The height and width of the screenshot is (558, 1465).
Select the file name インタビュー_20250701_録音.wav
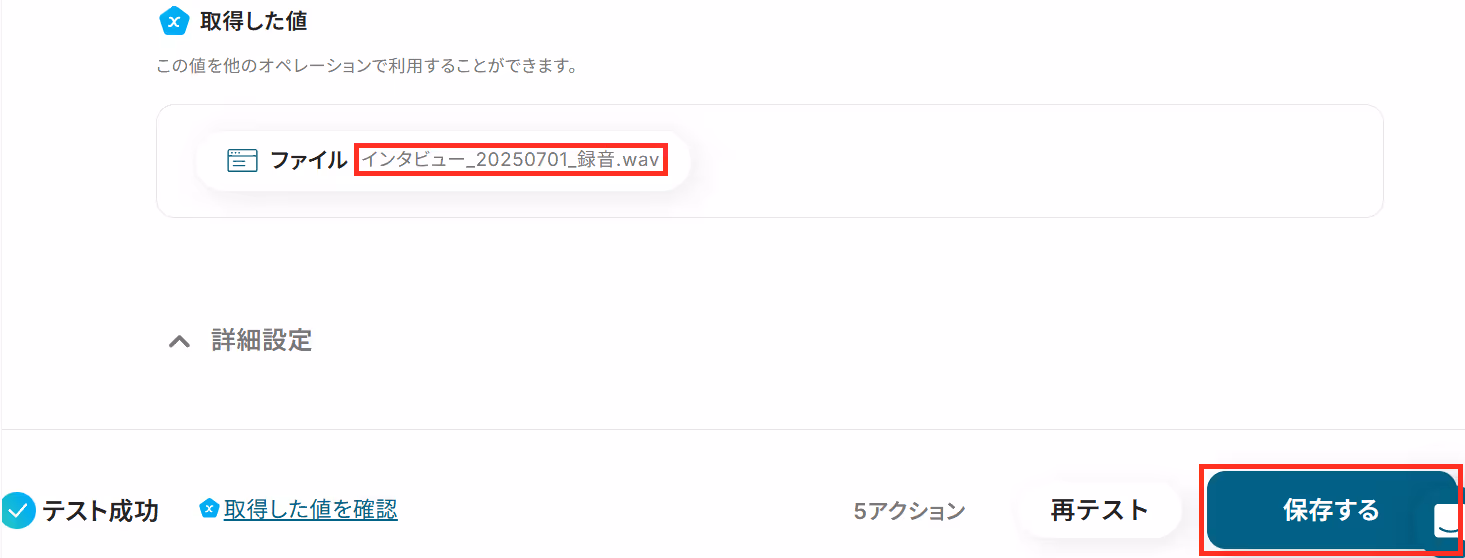click(512, 160)
